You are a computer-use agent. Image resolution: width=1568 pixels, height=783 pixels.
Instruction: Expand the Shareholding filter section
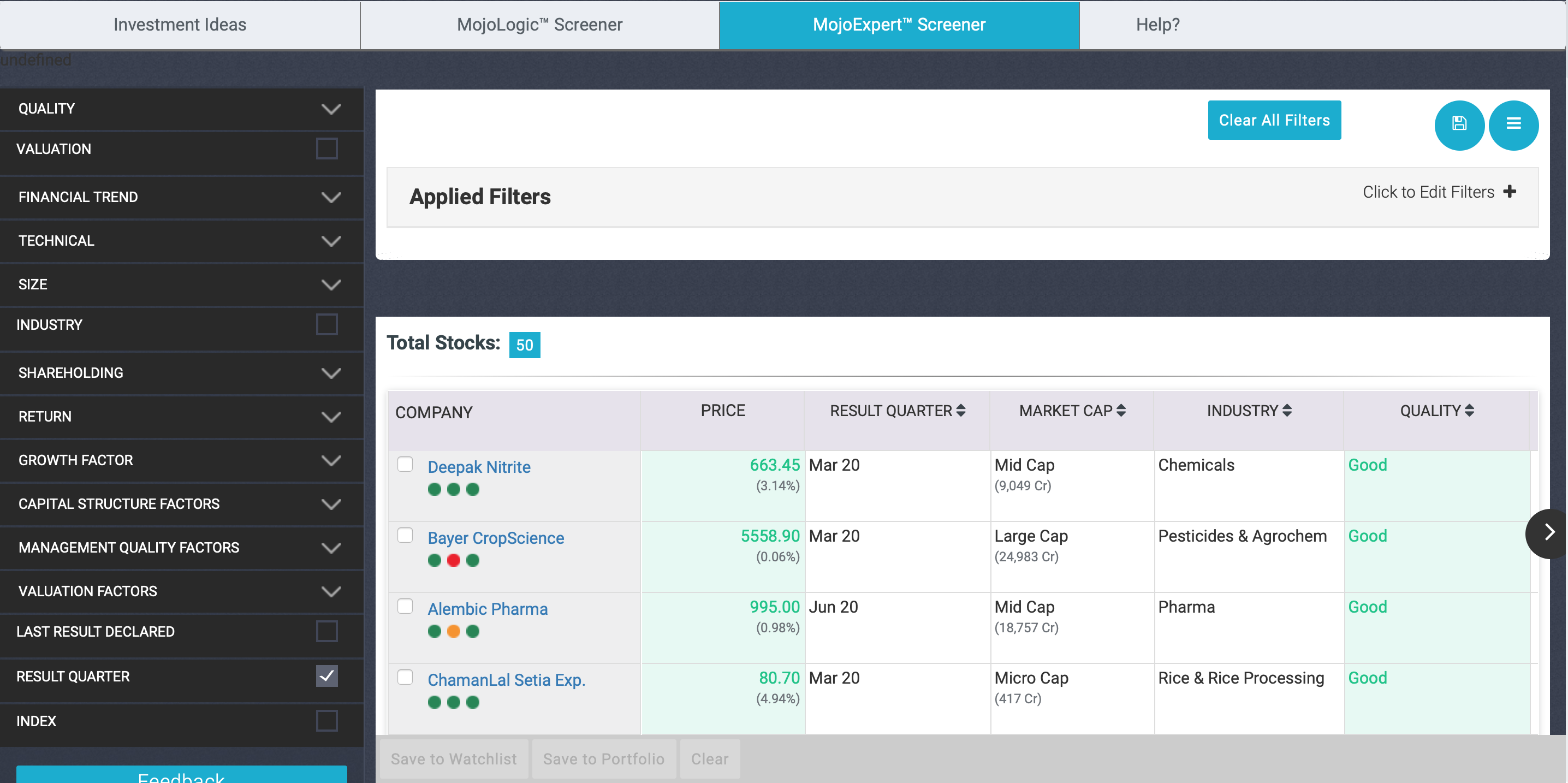coord(330,372)
